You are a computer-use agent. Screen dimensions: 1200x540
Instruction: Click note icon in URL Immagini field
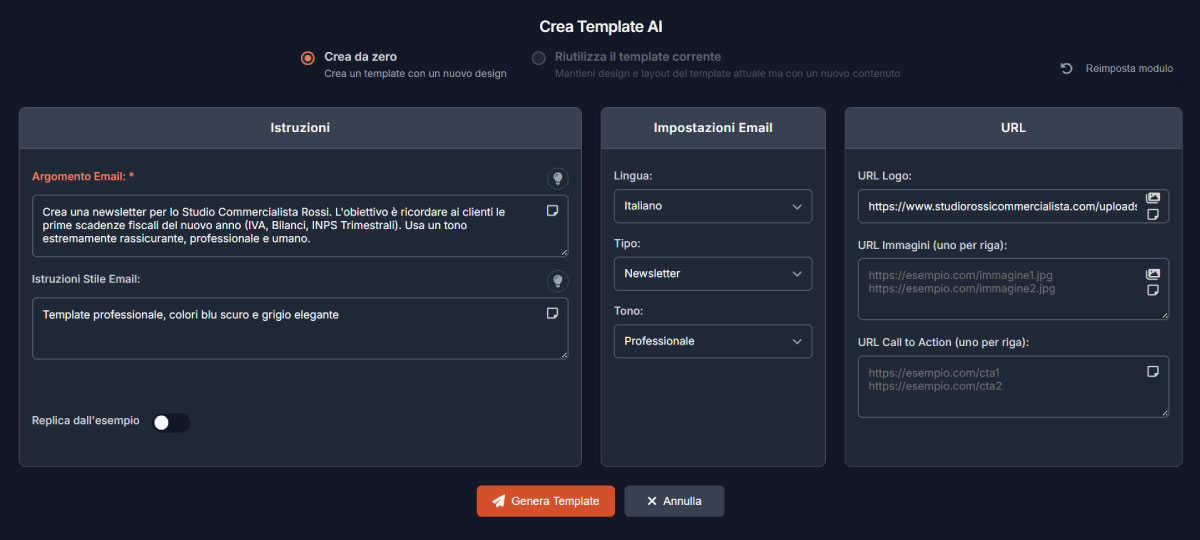tap(1153, 290)
